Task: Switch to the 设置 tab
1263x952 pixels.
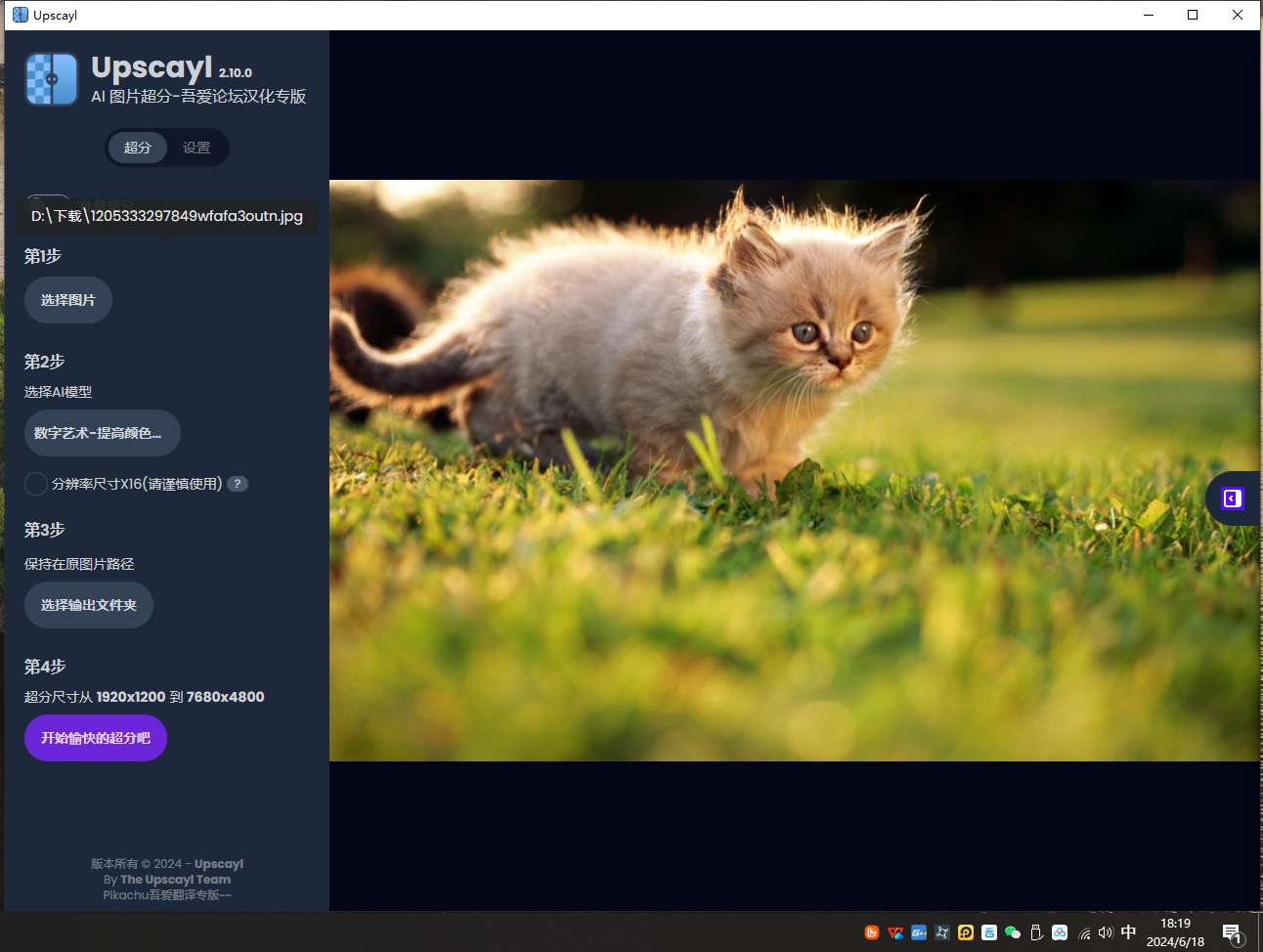Action: coord(196,148)
